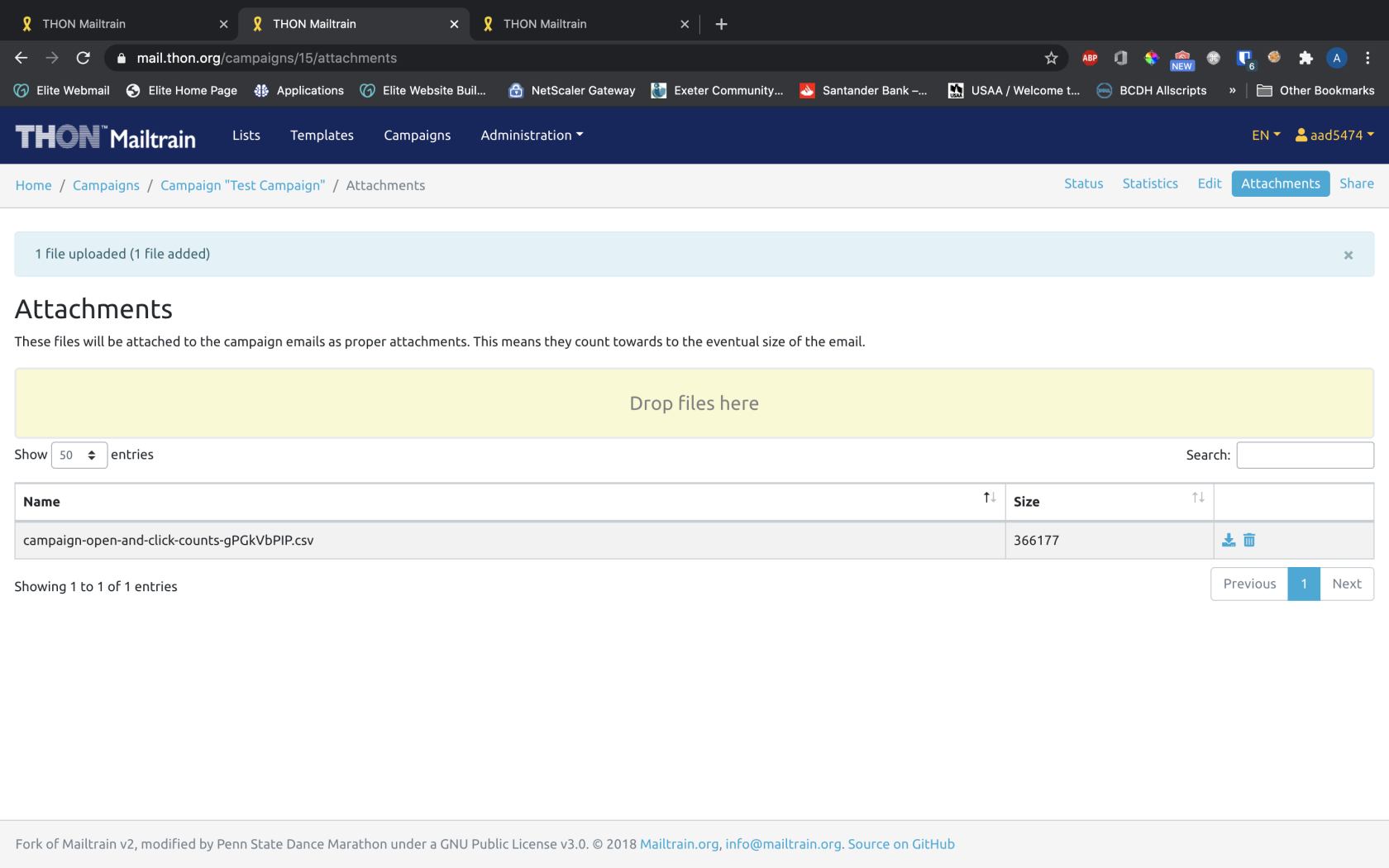Open Chrome three-dot menu
The width and height of the screenshot is (1389, 868).
pyautogui.click(x=1368, y=58)
